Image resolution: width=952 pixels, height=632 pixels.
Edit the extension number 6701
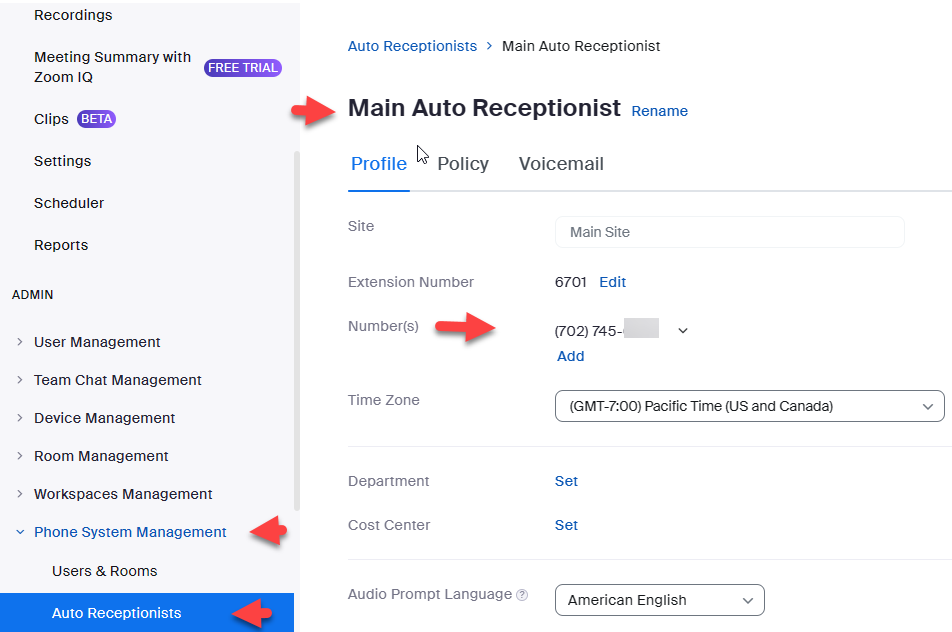612,282
